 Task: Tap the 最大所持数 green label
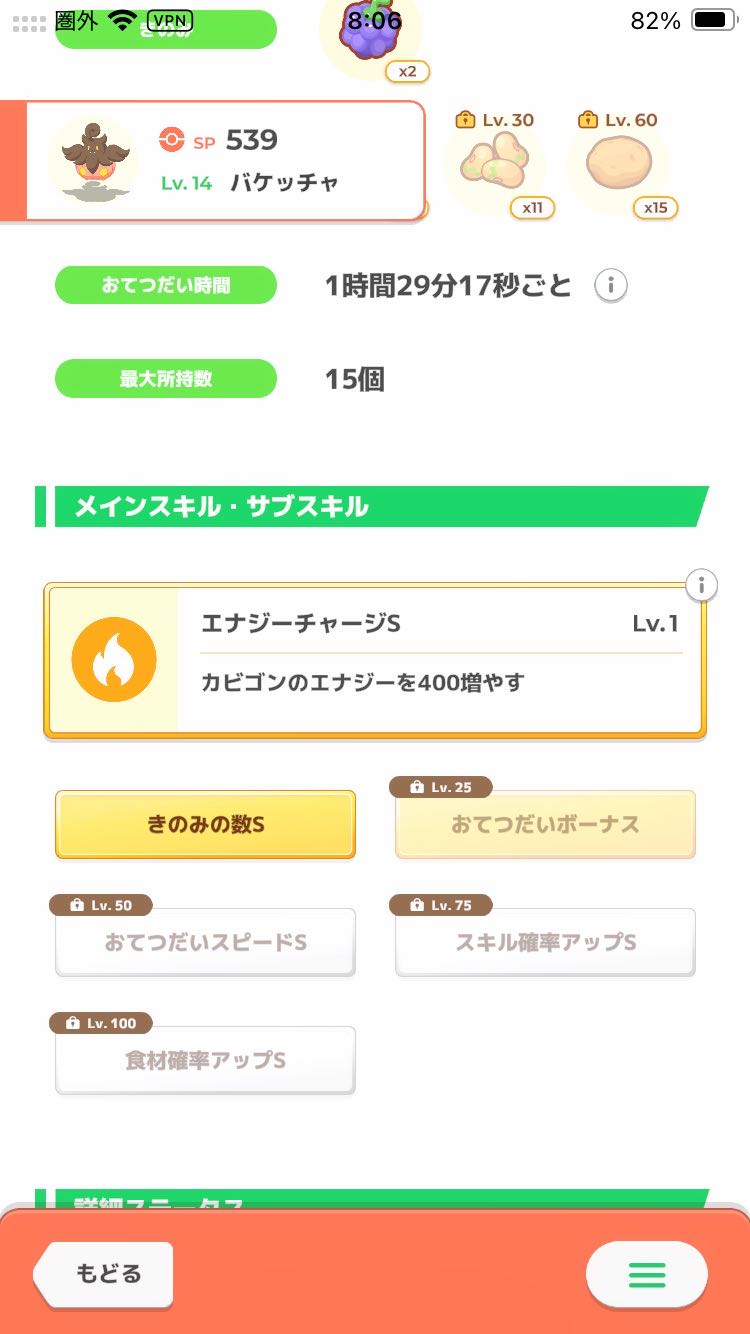(x=165, y=379)
